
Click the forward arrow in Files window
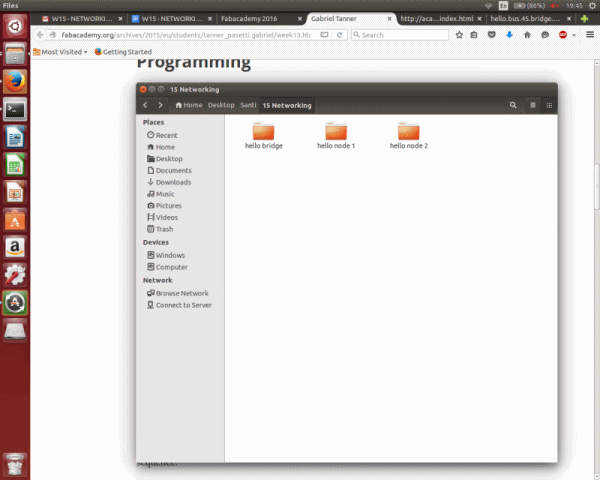[160, 105]
